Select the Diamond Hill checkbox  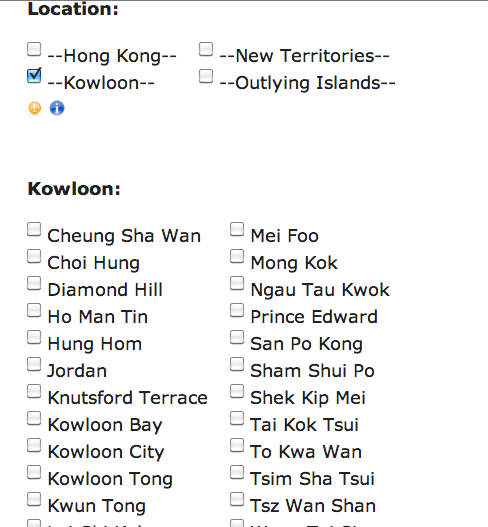pos(34,283)
